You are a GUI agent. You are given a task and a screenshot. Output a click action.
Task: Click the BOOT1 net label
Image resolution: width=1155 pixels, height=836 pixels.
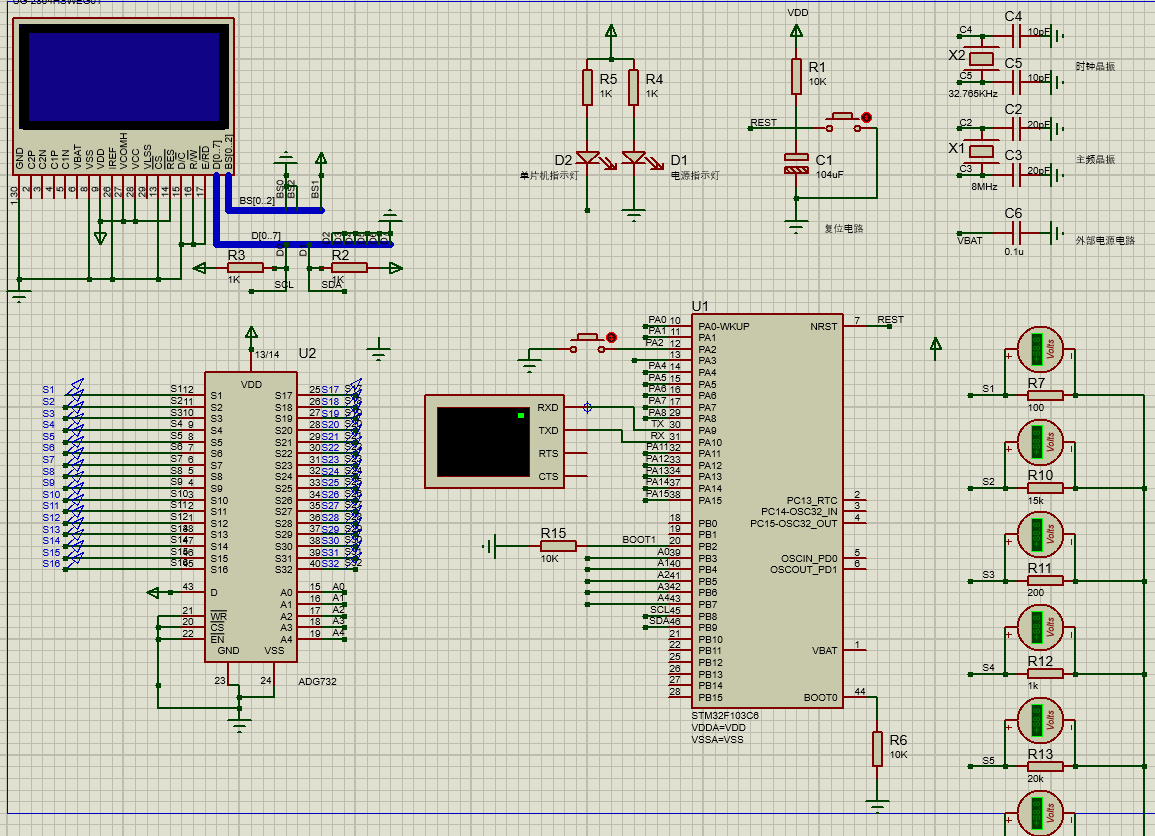tap(639, 540)
